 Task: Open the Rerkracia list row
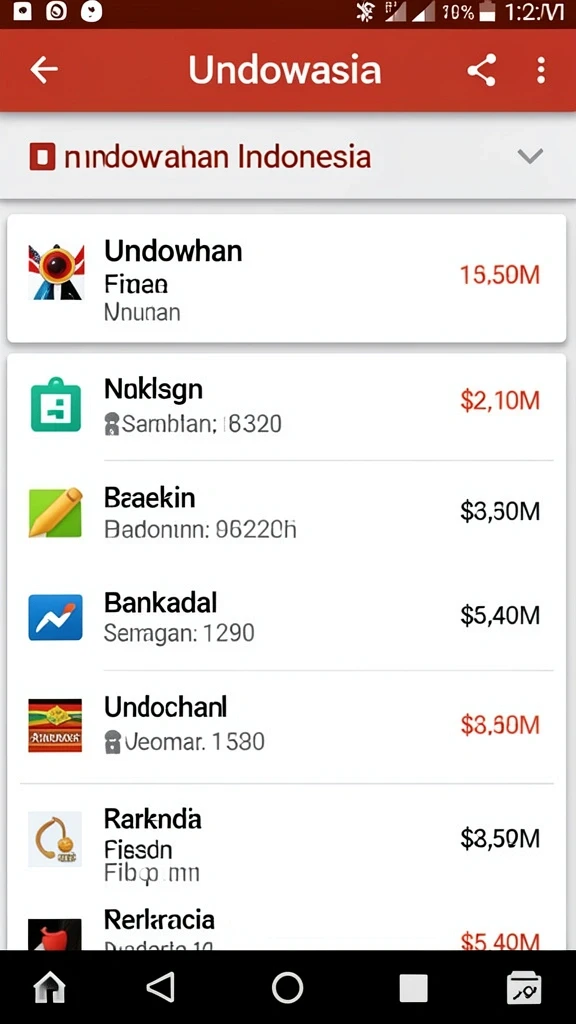click(287, 927)
